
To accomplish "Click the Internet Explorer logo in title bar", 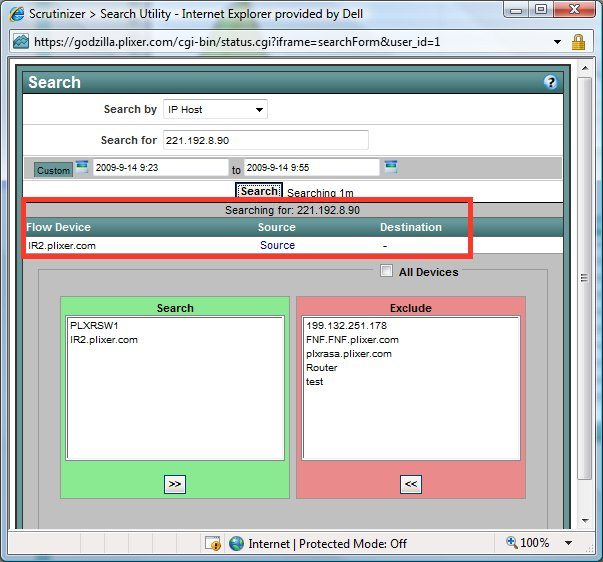I will [17, 14].
